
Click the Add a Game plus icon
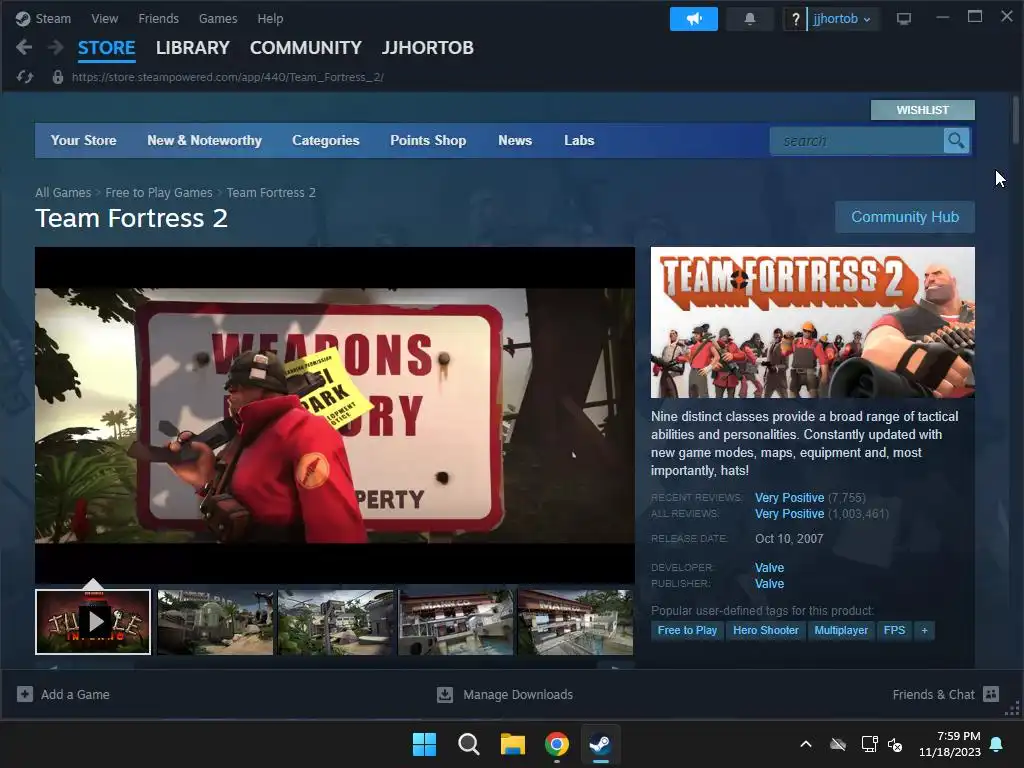click(25, 694)
